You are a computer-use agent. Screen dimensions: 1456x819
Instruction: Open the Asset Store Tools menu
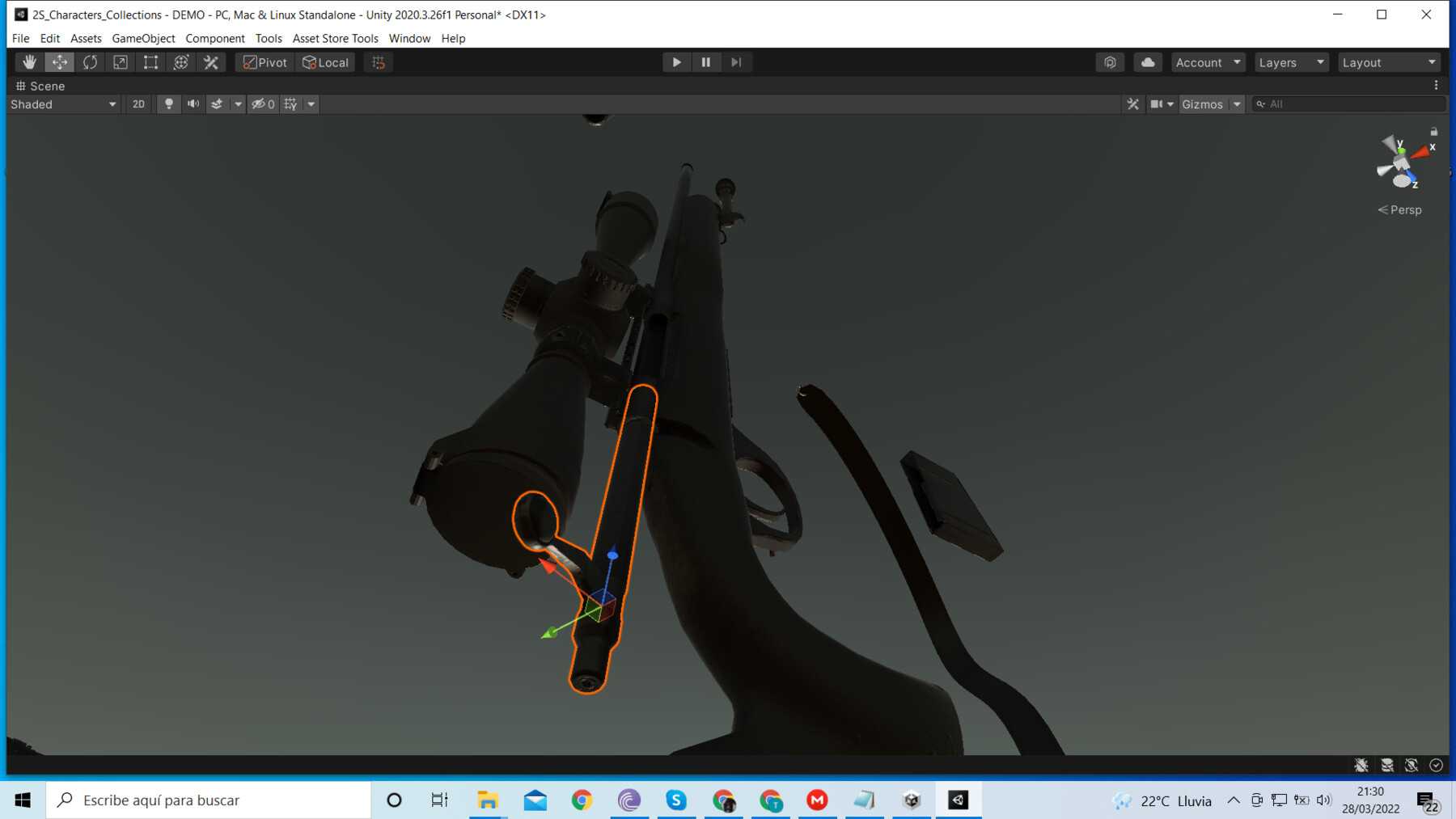[335, 38]
